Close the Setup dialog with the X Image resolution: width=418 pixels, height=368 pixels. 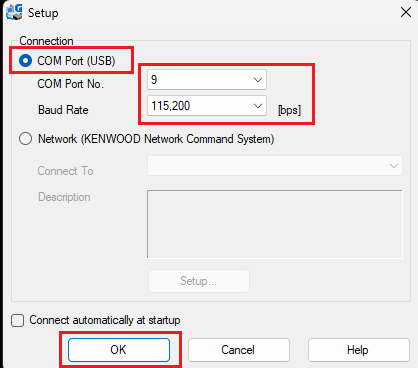[406, 12]
